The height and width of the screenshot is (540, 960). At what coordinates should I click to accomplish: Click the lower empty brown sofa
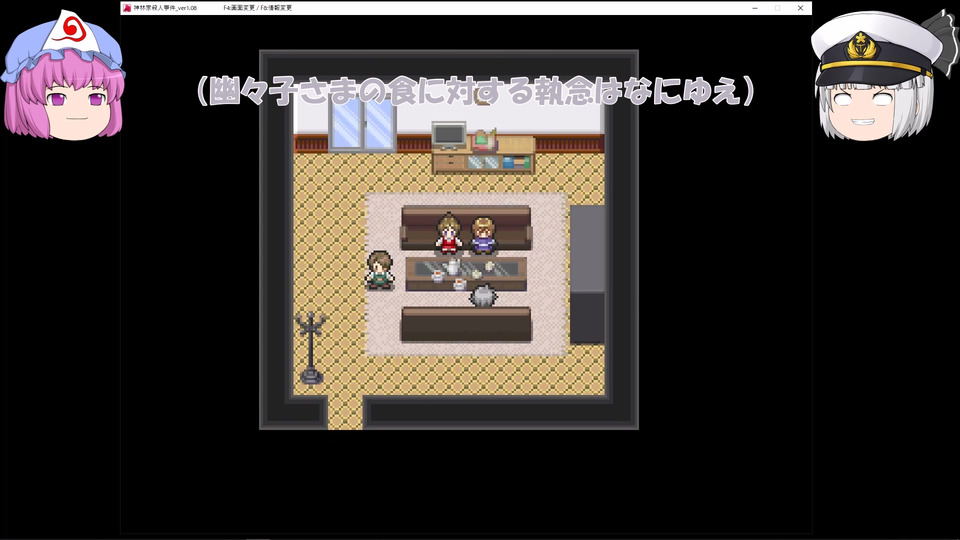pyautogui.click(x=466, y=324)
